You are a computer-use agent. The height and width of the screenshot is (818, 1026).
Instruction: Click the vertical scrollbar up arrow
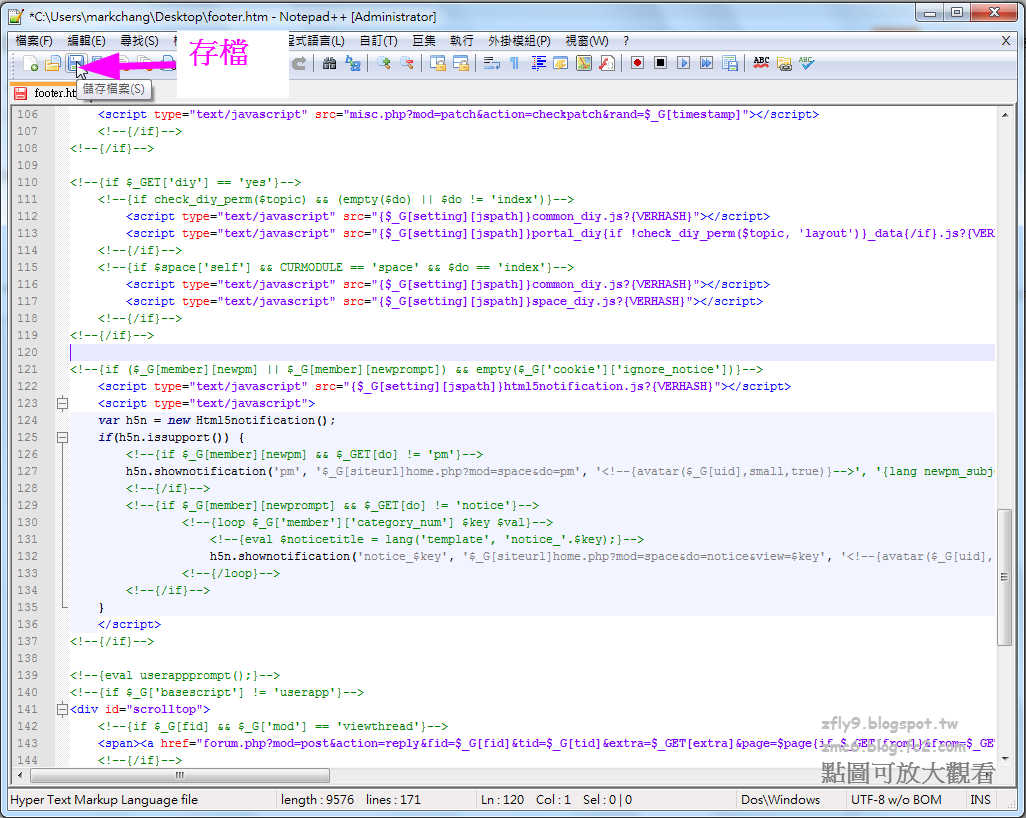[x=1004, y=115]
